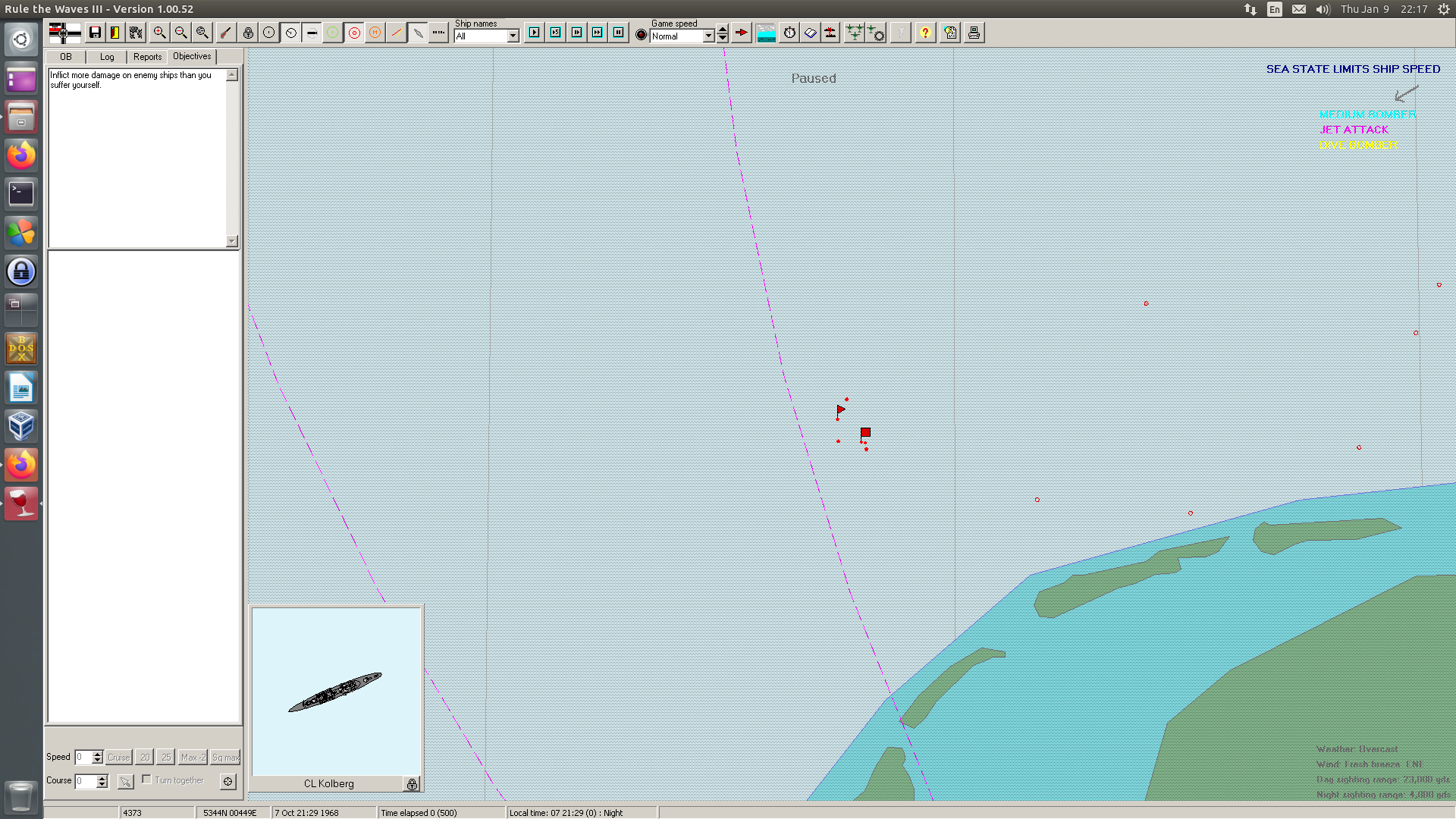1456x819 pixels.
Task: Click the stopwatch icon in toolbar
Action: [789, 33]
